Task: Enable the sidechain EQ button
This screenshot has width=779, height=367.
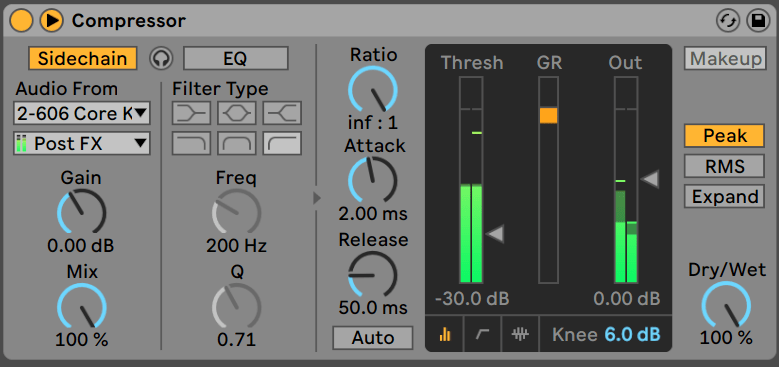Action: (235, 58)
